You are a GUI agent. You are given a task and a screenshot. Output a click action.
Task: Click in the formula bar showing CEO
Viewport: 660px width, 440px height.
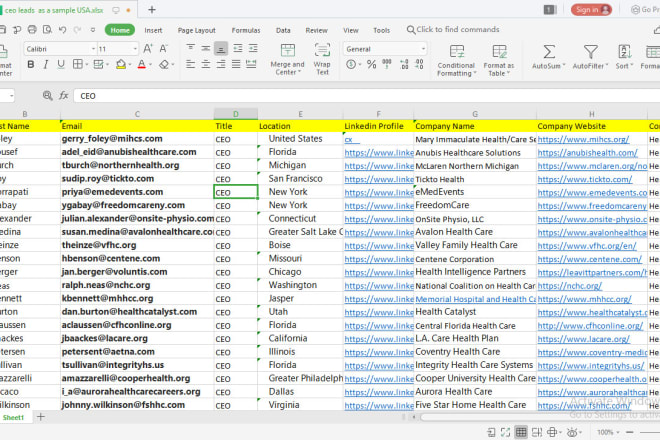[366, 96]
